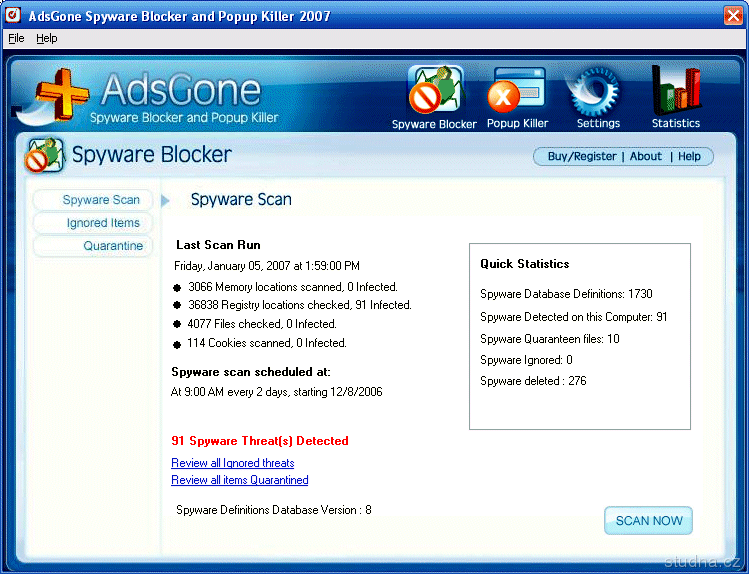This screenshot has height=574, width=749.
Task: Click the Buy/Register link
Action: (582, 156)
